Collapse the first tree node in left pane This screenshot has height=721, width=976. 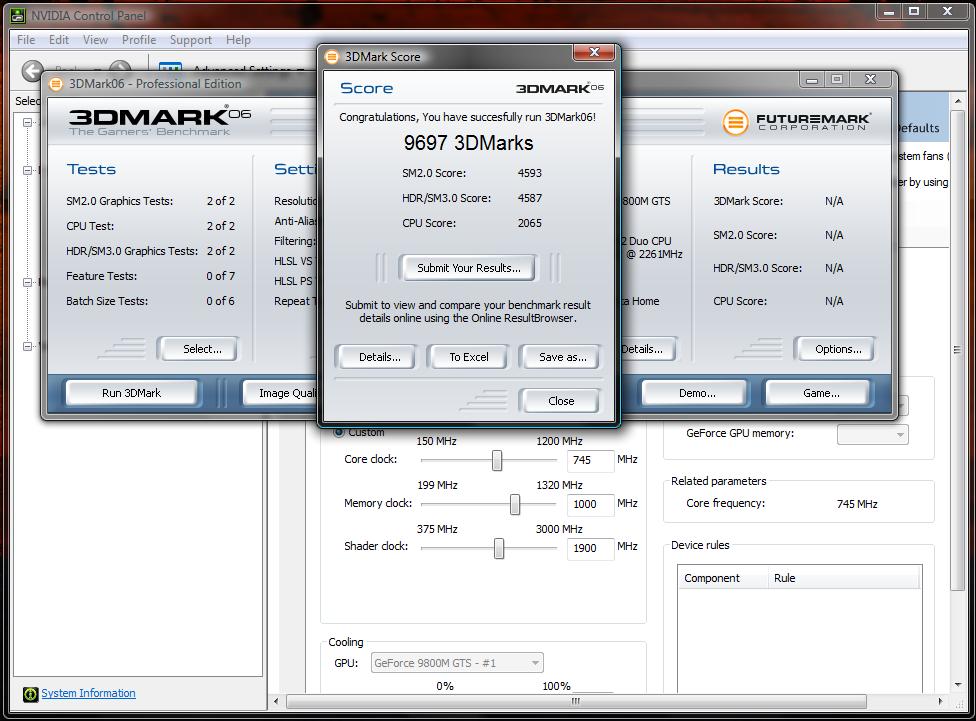(27, 122)
